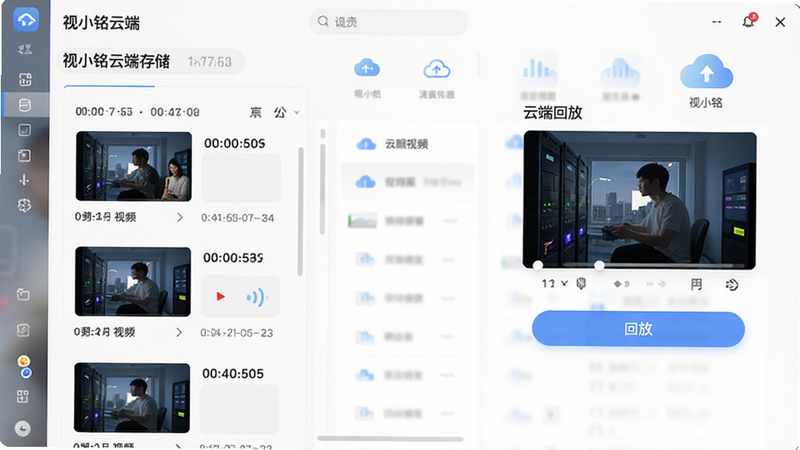
Task: Click the rightmost icon under the player
Action: [732, 285]
